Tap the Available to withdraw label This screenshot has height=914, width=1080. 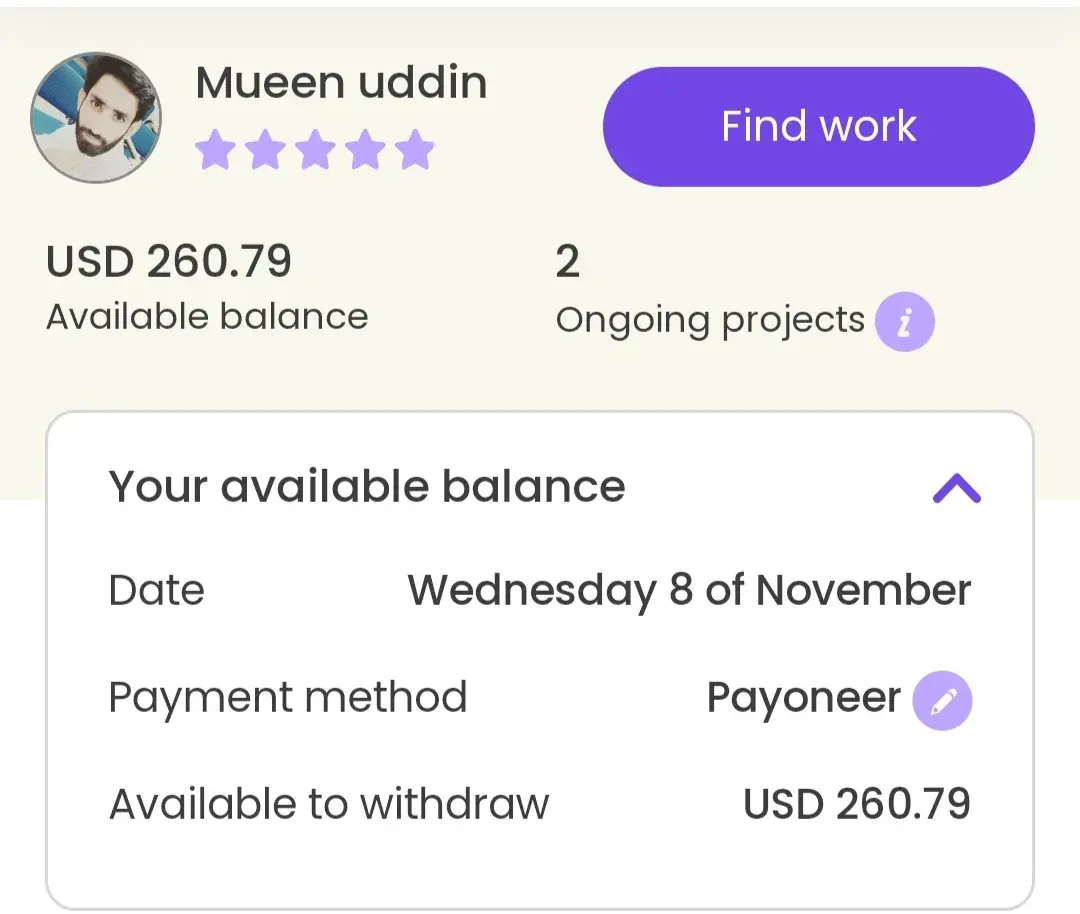[329, 804]
